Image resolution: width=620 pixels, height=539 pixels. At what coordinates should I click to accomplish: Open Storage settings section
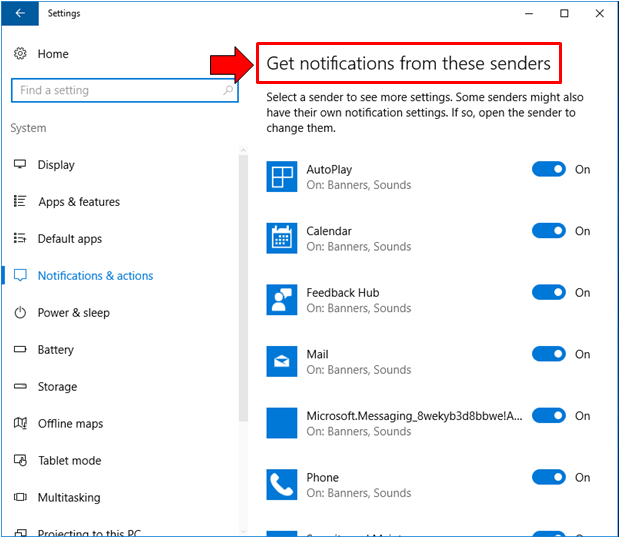[57, 387]
